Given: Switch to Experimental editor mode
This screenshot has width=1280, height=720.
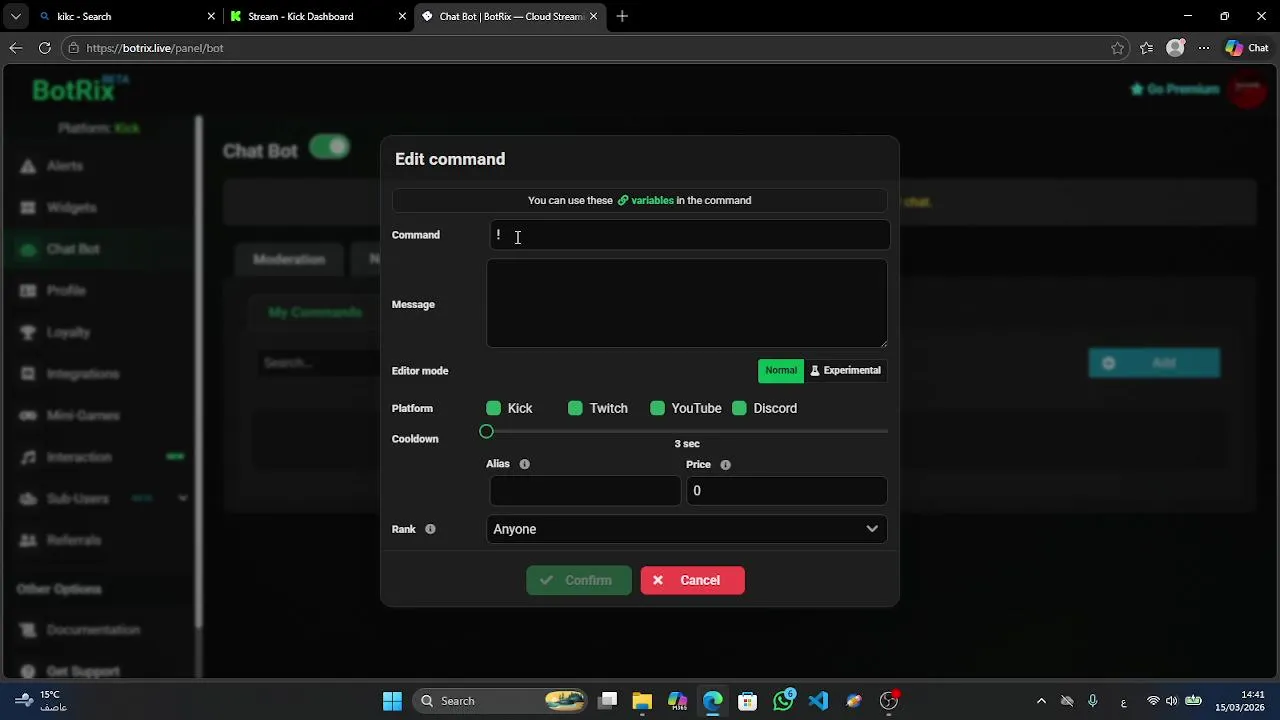Looking at the screenshot, I should point(846,370).
